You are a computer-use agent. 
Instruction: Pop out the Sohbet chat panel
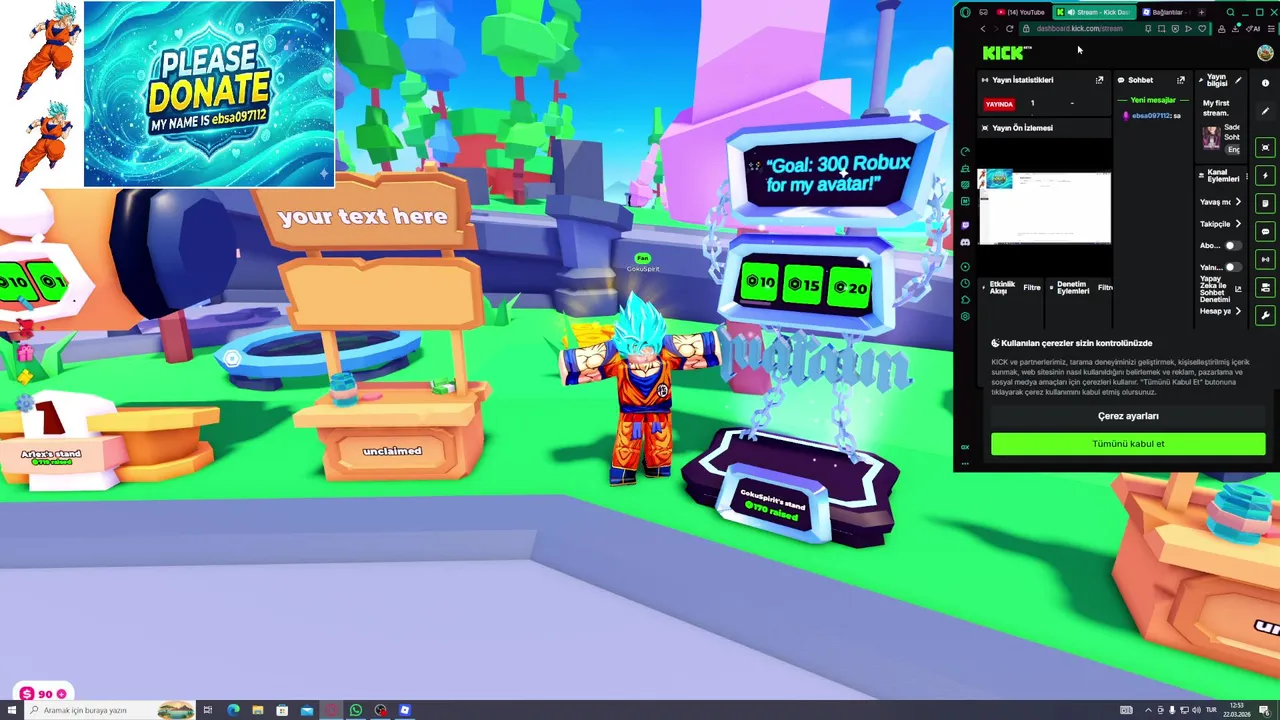[x=1181, y=80]
